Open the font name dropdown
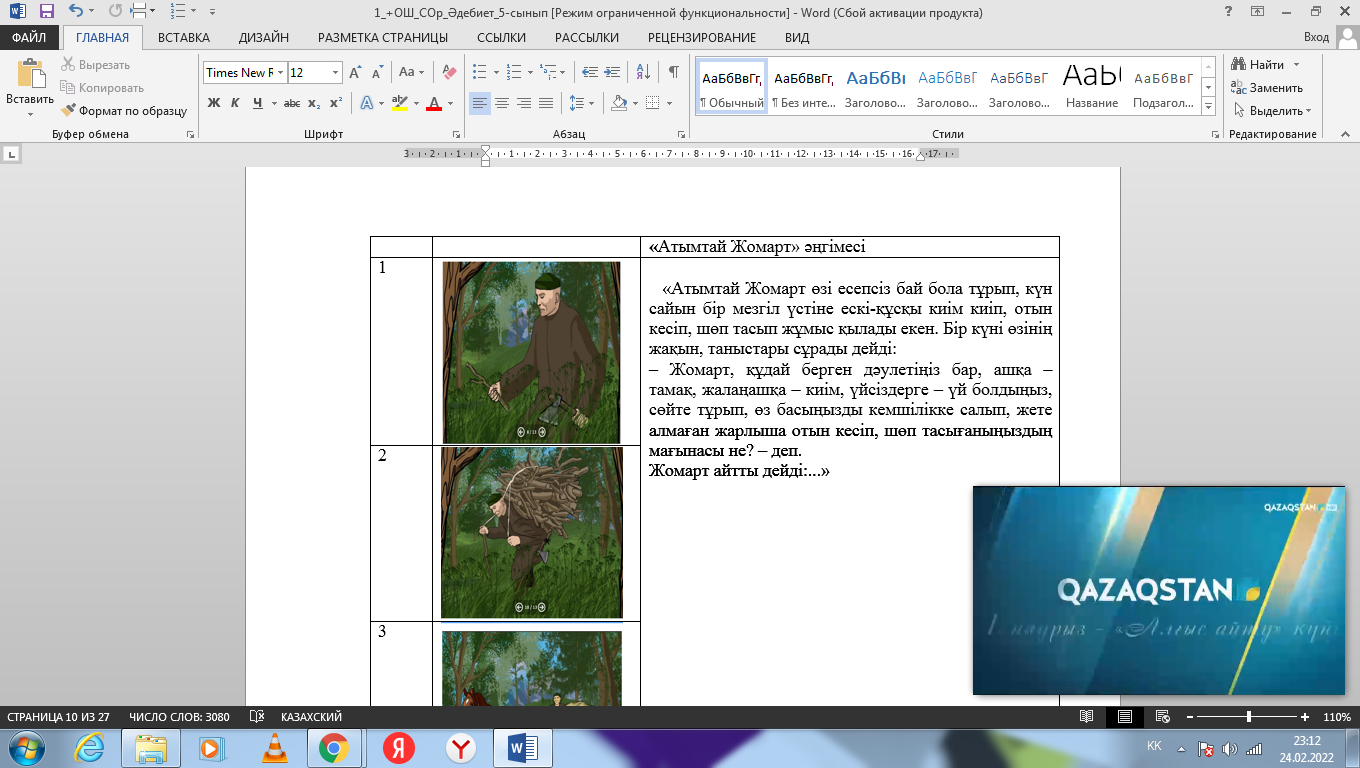1360x768 pixels. tap(281, 72)
